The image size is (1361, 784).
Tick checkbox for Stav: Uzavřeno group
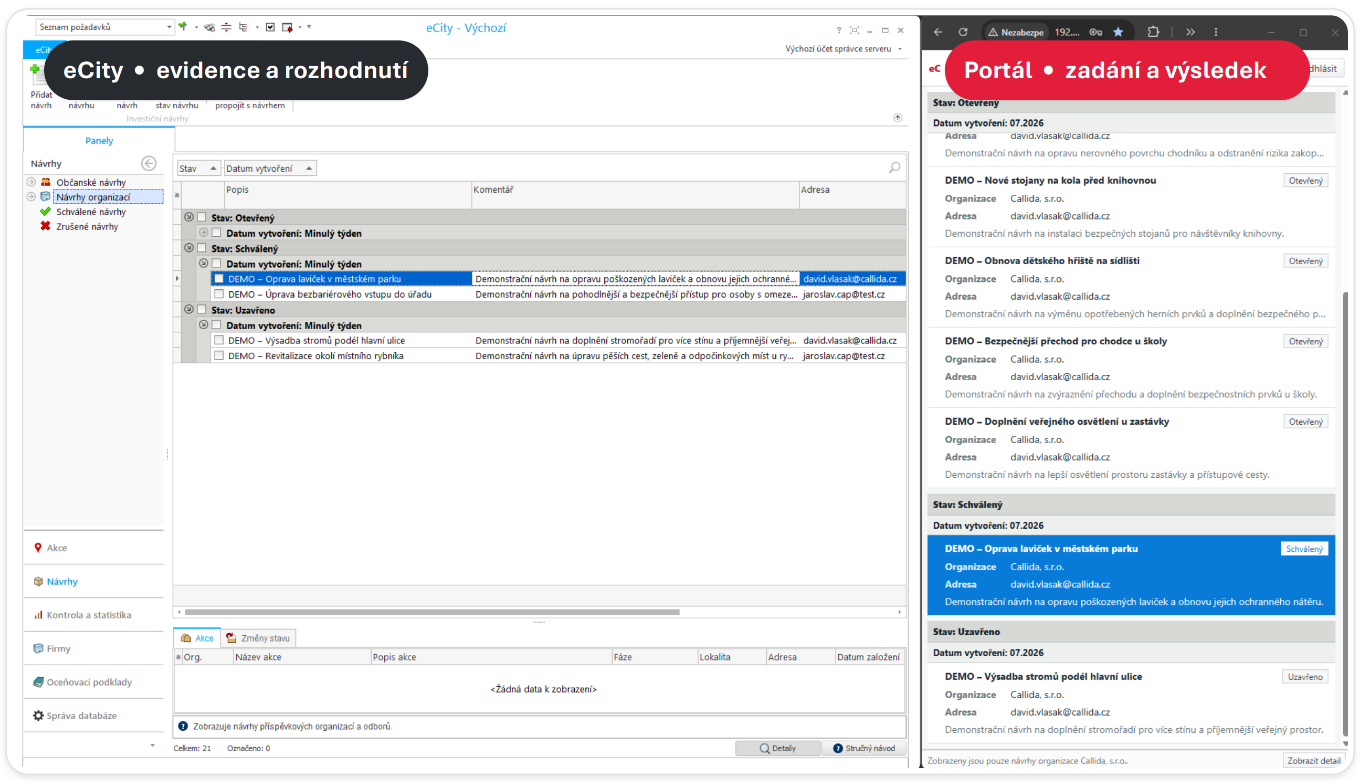click(x=202, y=310)
